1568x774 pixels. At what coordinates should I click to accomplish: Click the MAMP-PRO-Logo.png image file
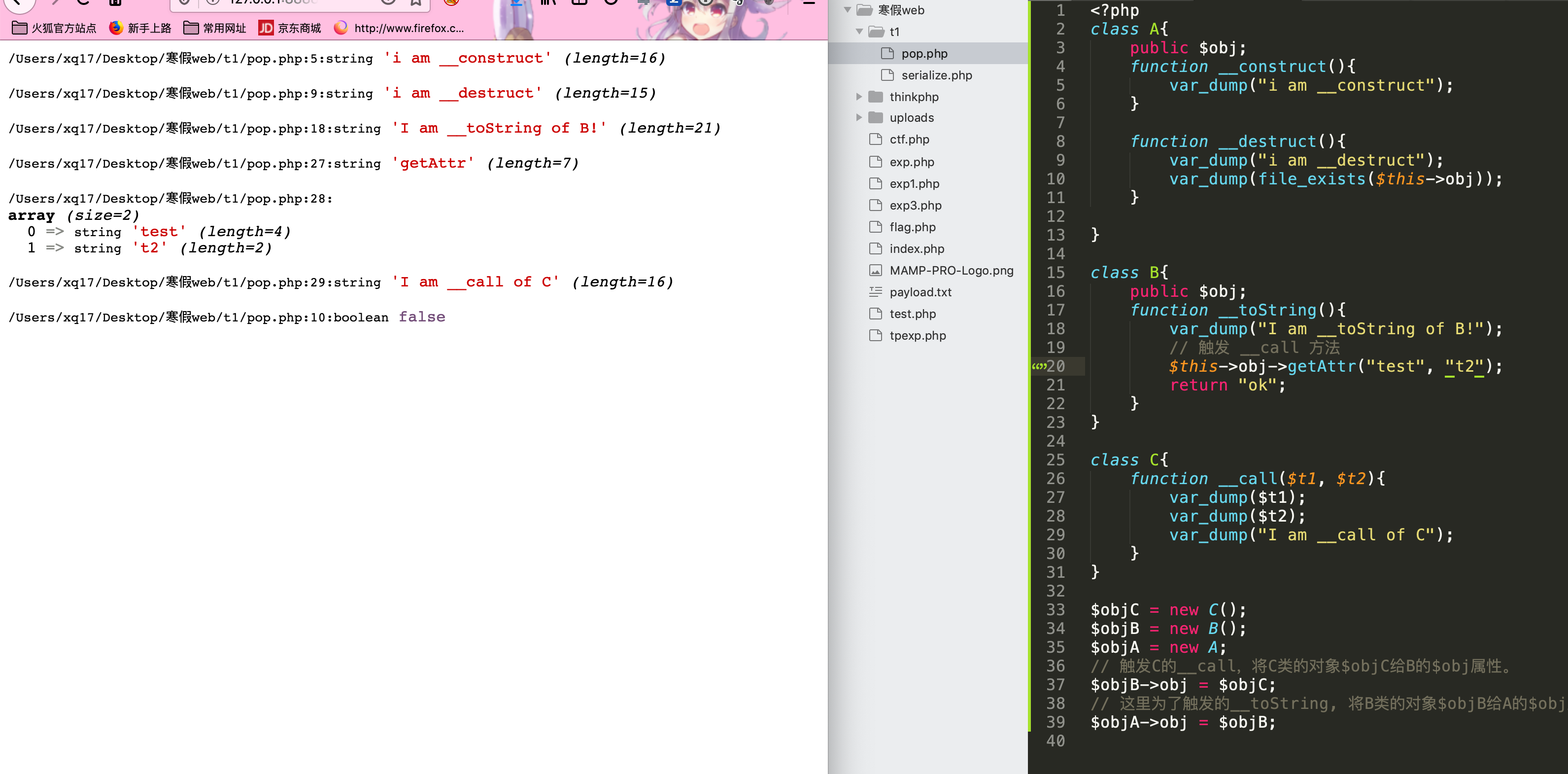[x=951, y=270]
